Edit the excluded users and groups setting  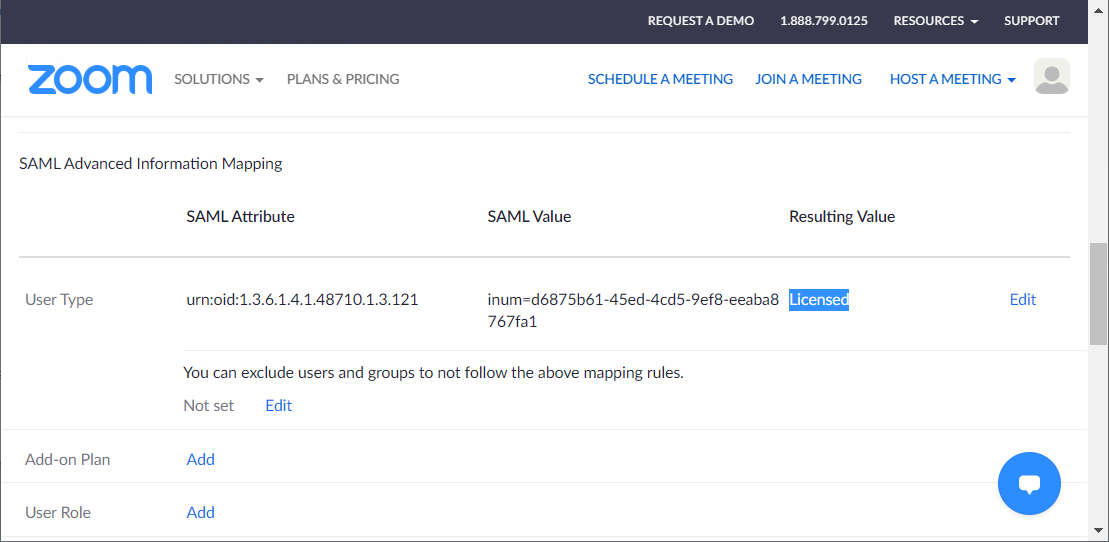[279, 405]
